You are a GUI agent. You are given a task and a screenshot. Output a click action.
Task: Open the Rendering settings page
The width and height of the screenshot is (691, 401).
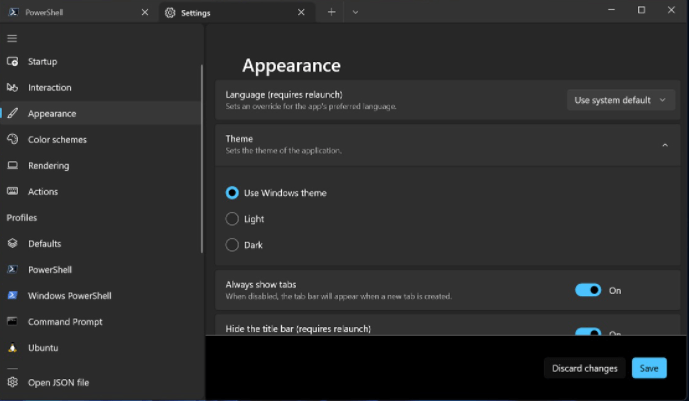[101, 165]
